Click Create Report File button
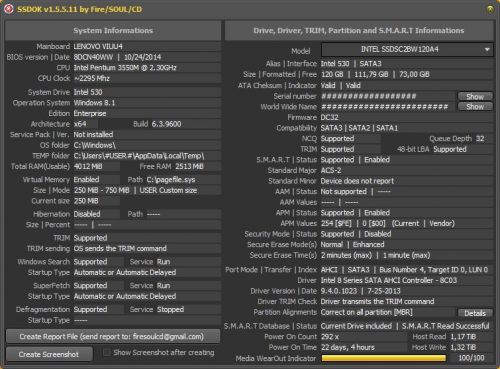This screenshot has height=369, width=500. click(x=113, y=336)
